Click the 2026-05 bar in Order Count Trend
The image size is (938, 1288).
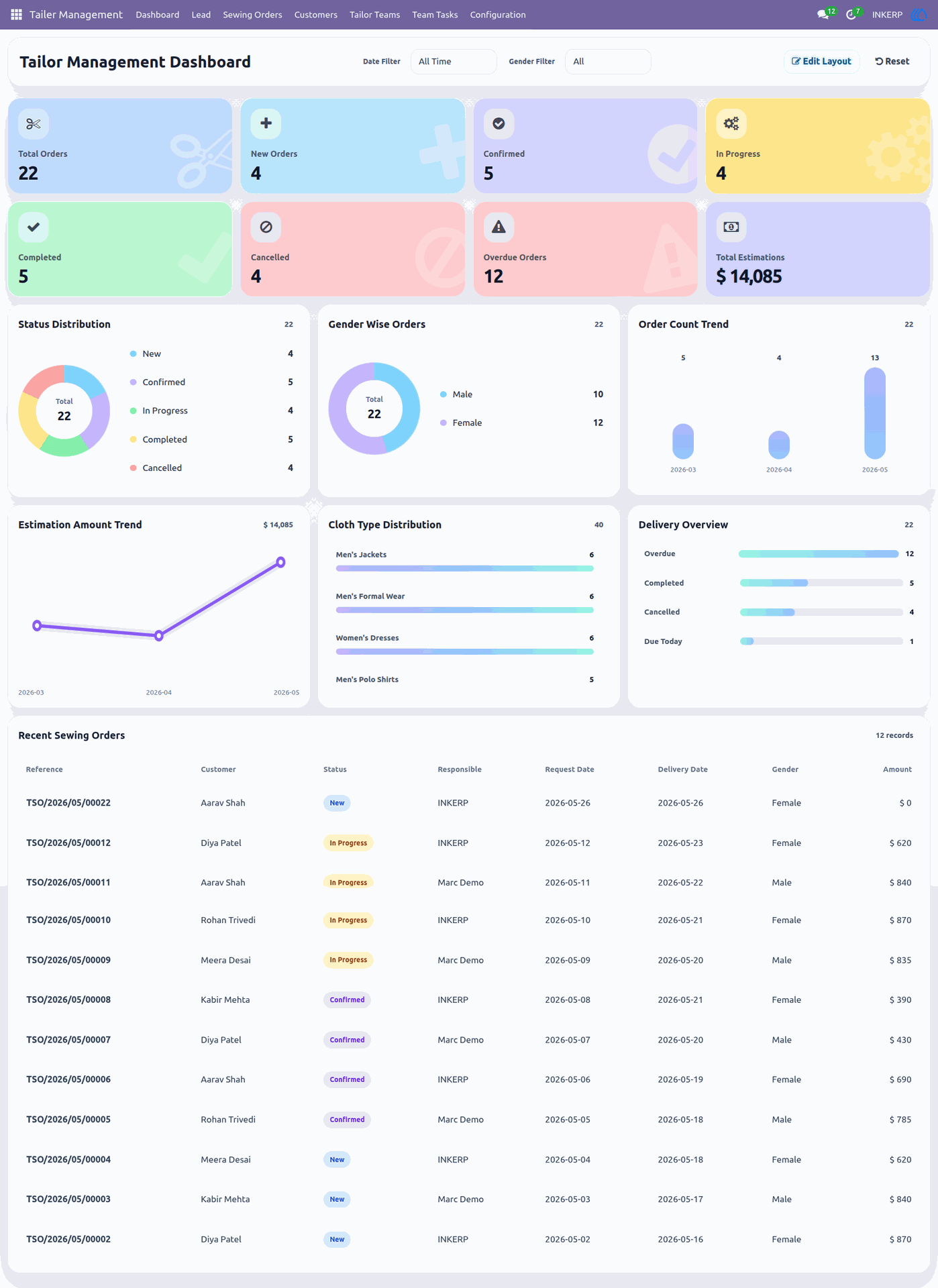pos(875,413)
